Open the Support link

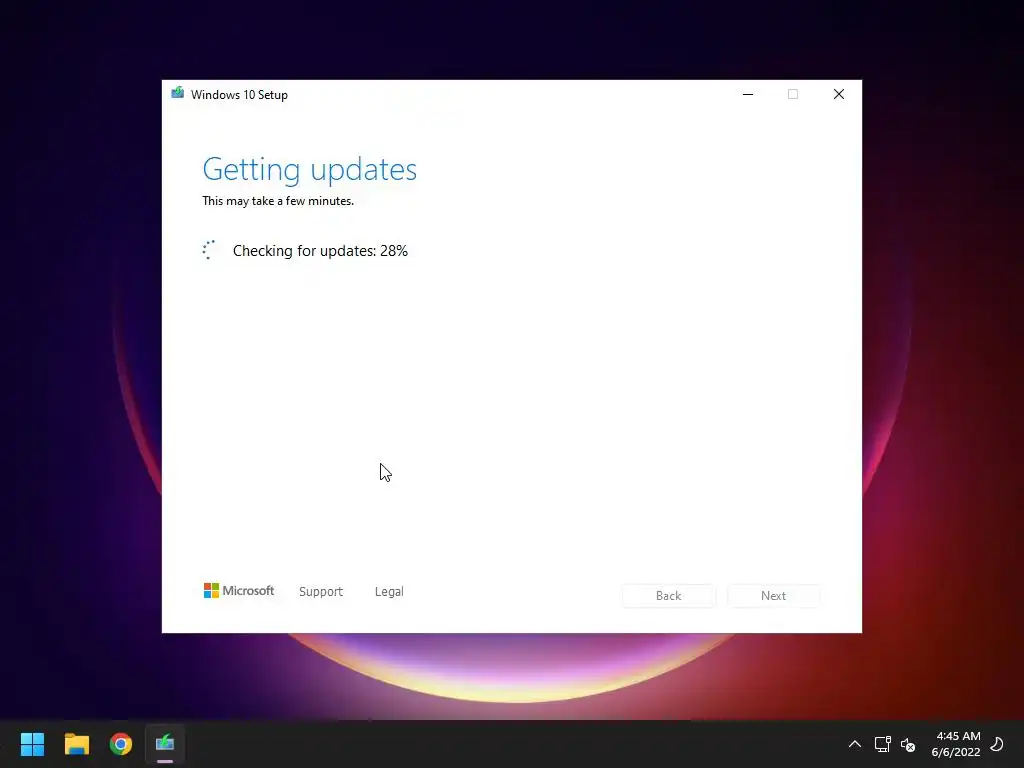[321, 592]
